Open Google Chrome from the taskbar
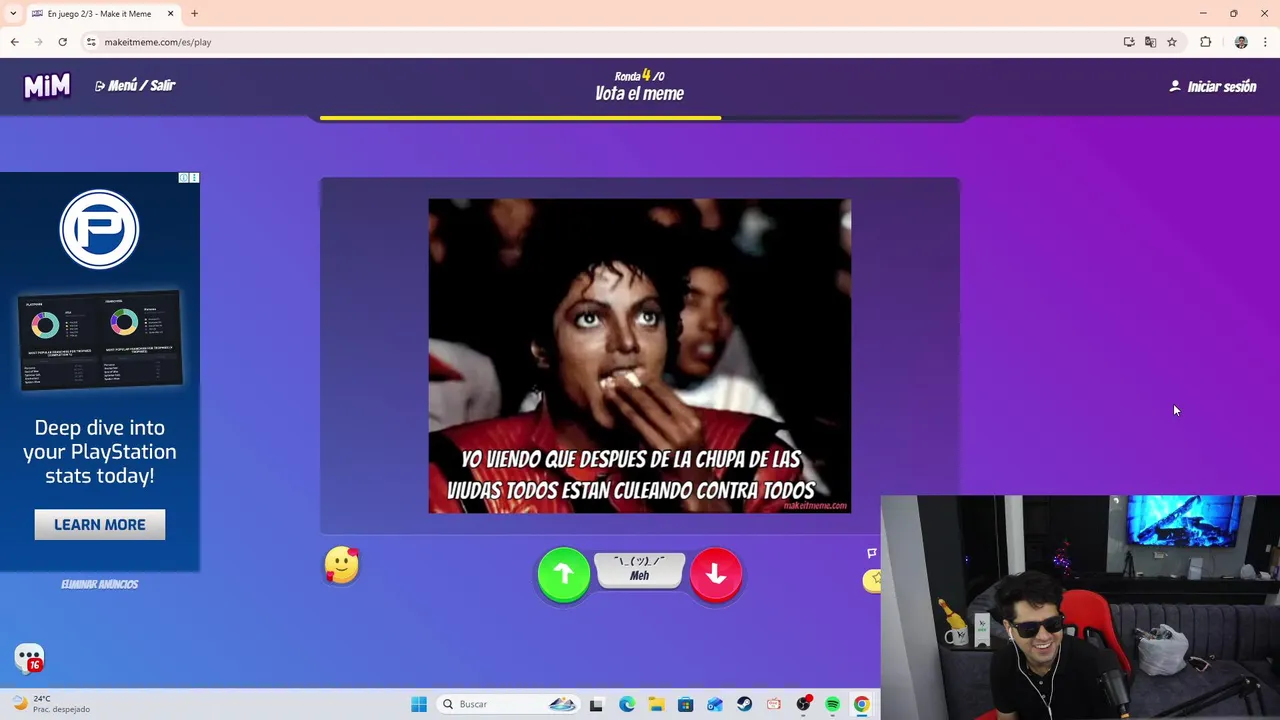Viewport: 1280px width, 720px height. pos(862,704)
